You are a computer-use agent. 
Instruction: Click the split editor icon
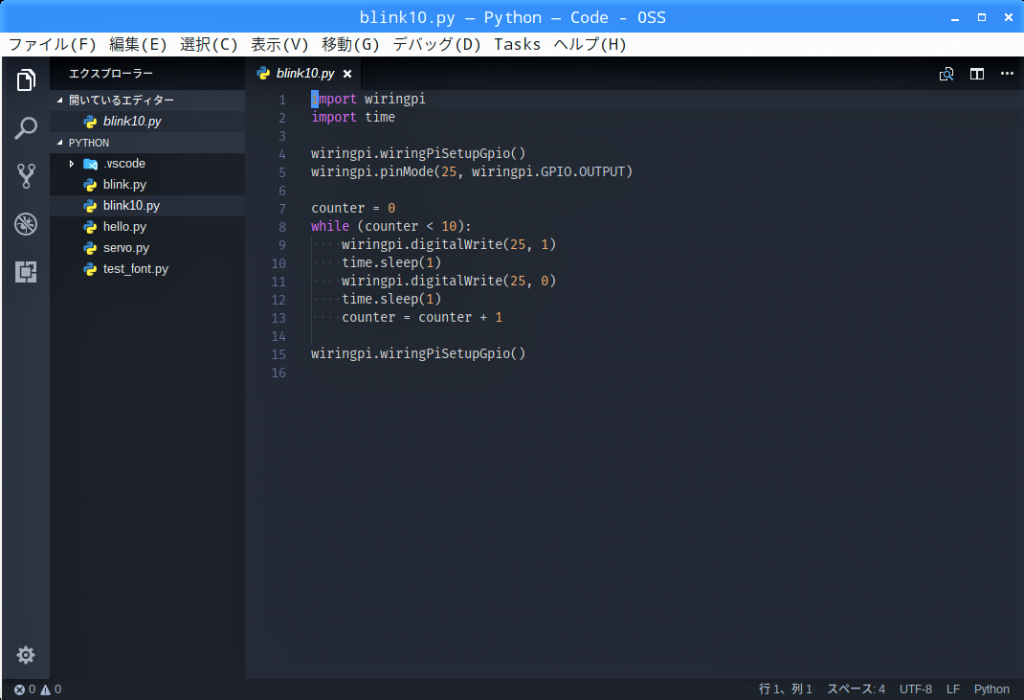[977, 74]
